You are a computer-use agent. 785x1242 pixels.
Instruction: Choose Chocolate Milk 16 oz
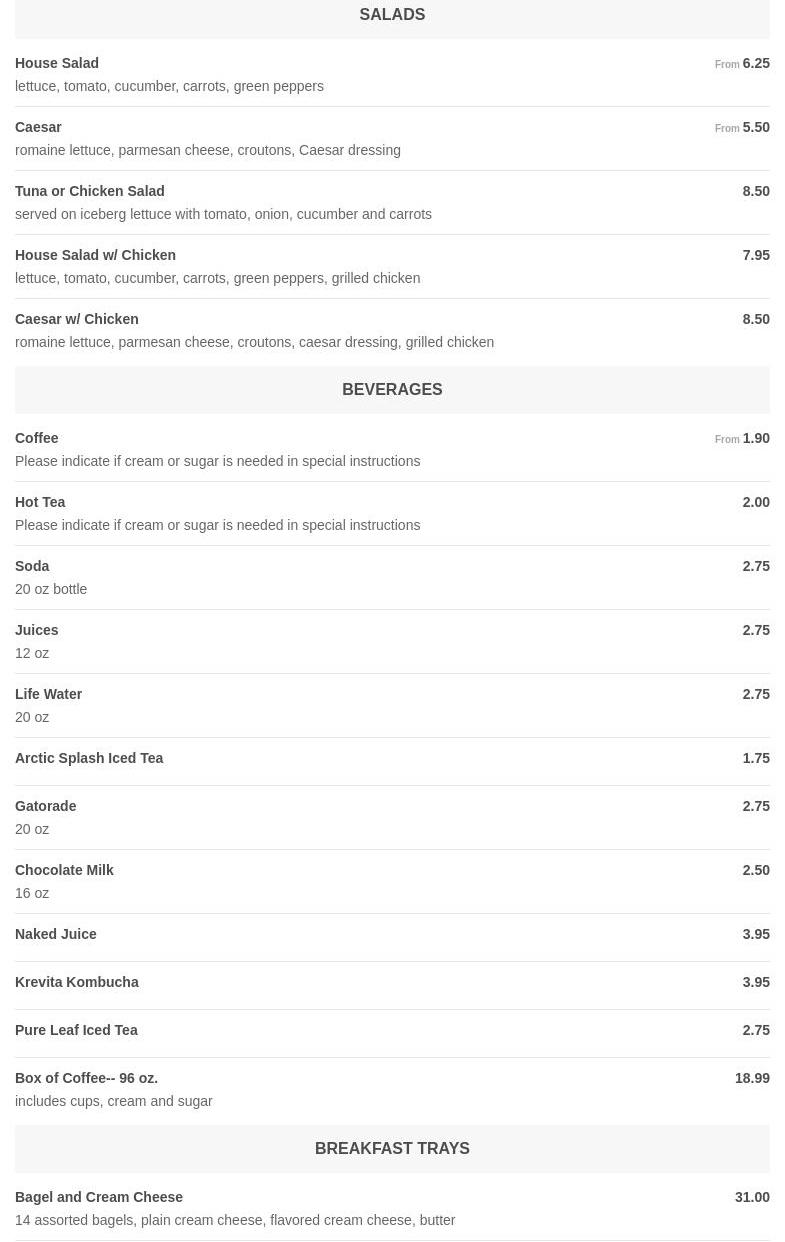click(x=65, y=871)
